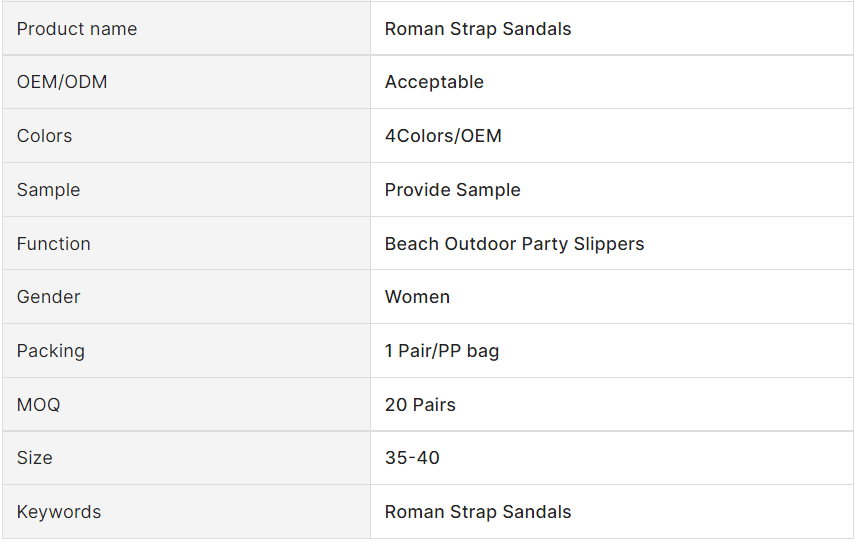Click the Women value cell
857x542 pixels.
[417, 297]
